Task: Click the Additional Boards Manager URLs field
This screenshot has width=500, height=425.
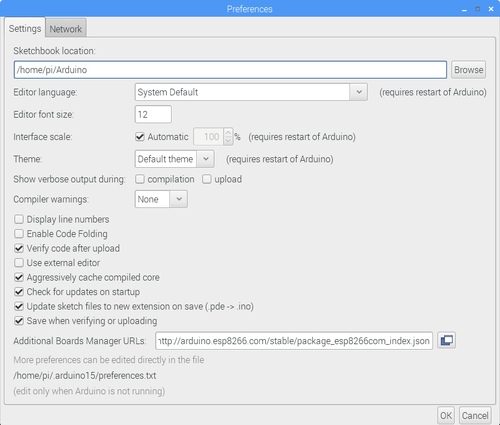Action: point(294,341)
